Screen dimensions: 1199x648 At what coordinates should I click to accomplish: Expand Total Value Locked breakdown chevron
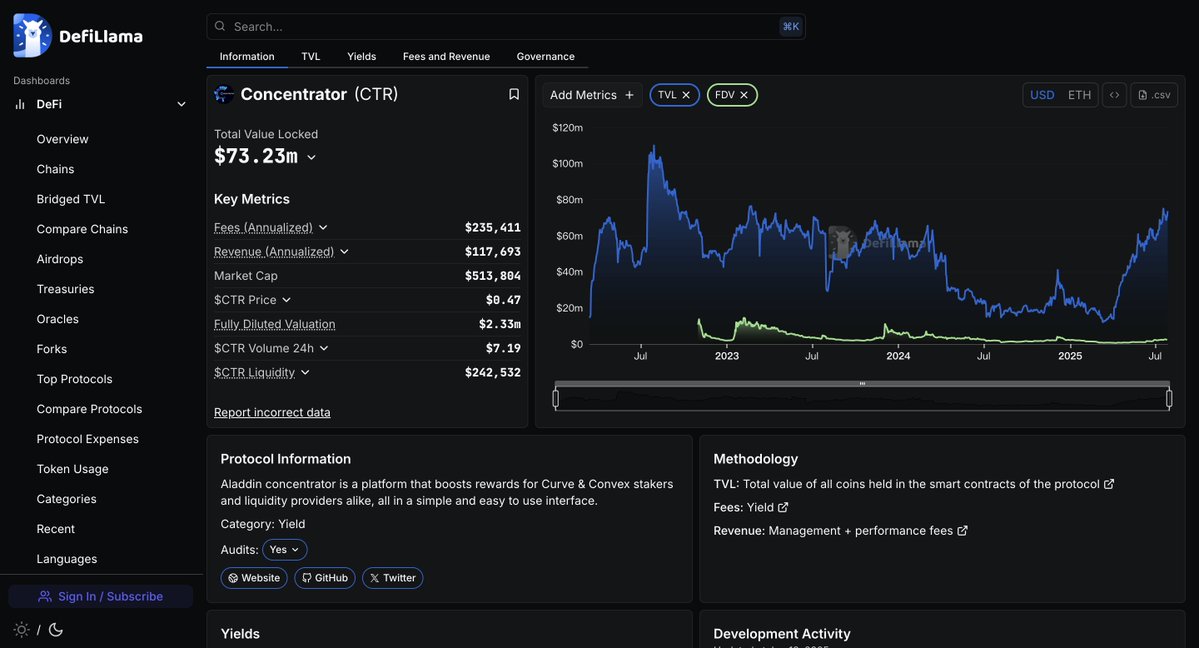pyautogui.click(x=311, y=157)
